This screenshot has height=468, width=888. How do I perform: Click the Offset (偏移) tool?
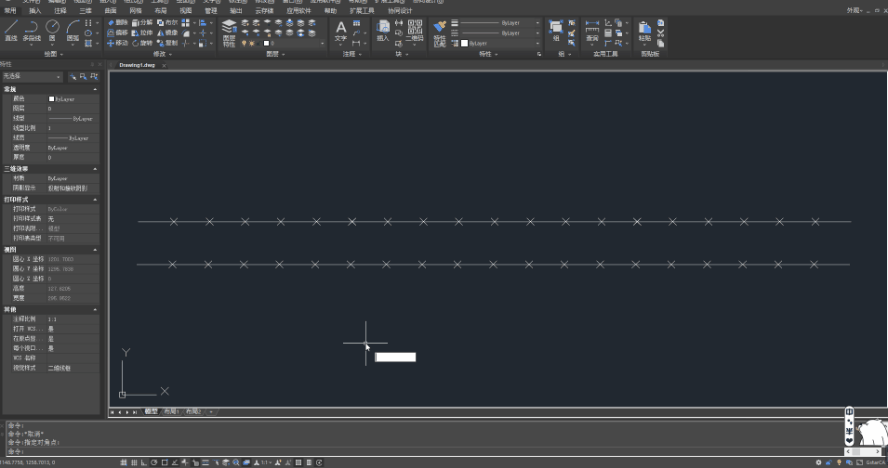(118, 33)
